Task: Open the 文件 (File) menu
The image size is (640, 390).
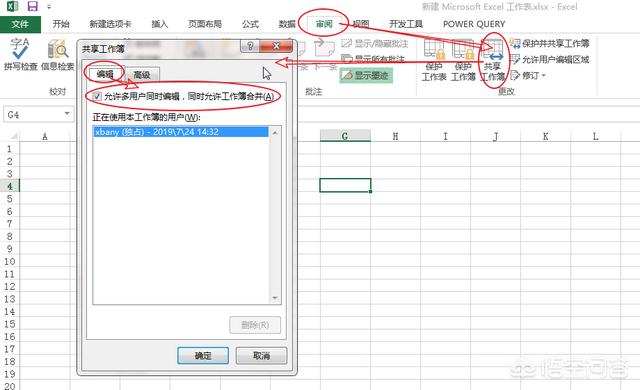Action: point(20,24)
